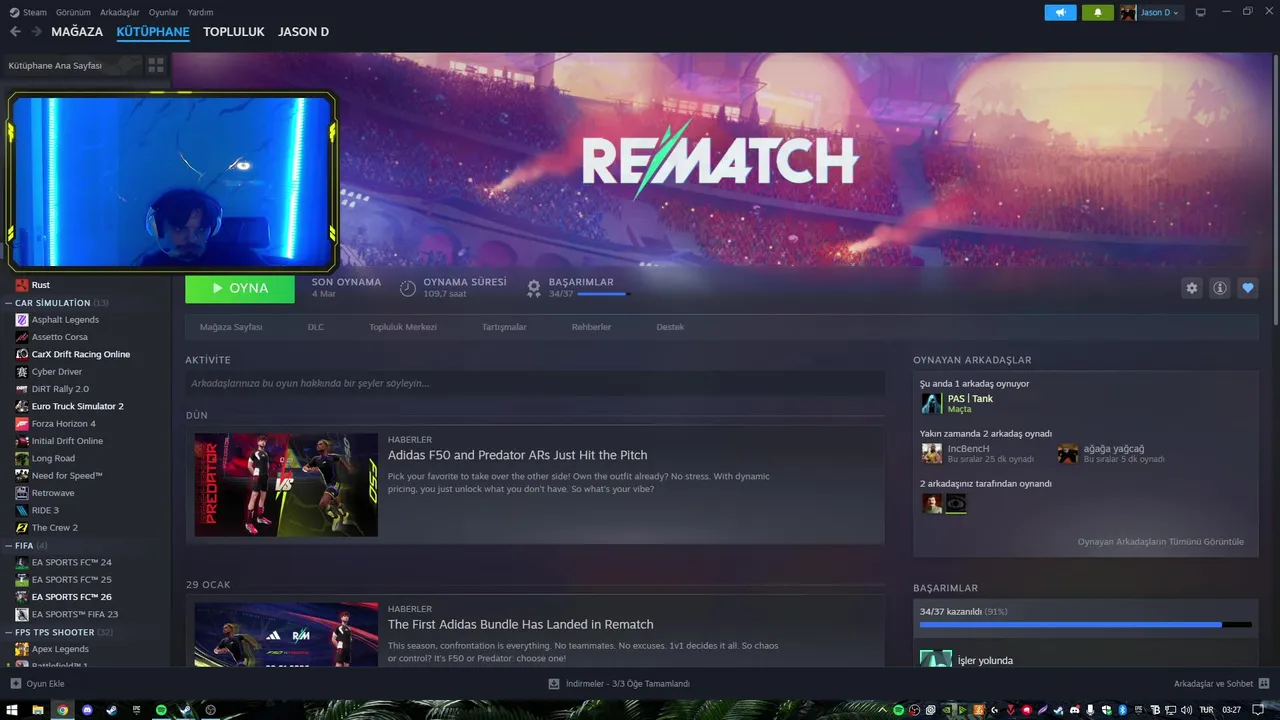Go back with the left arrow
This screenshot has width=1280, height=720.
pyautogui.click(x=15, y=32)
